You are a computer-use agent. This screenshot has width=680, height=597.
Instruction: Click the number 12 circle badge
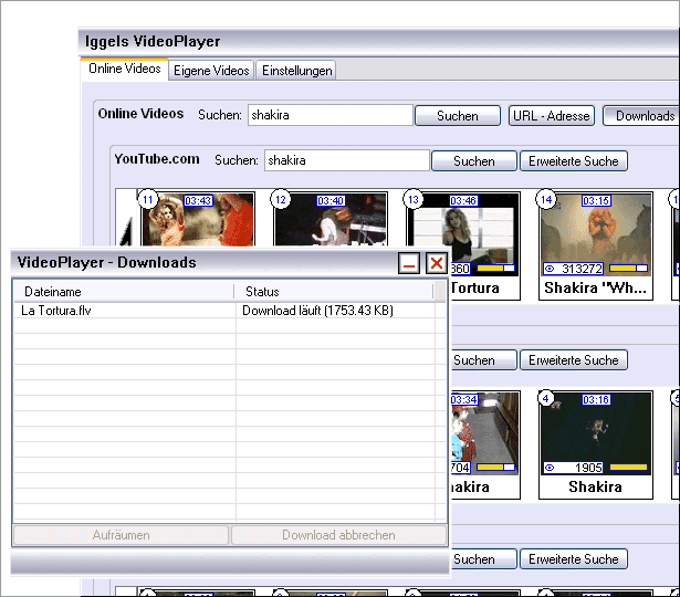pos(281,199)
